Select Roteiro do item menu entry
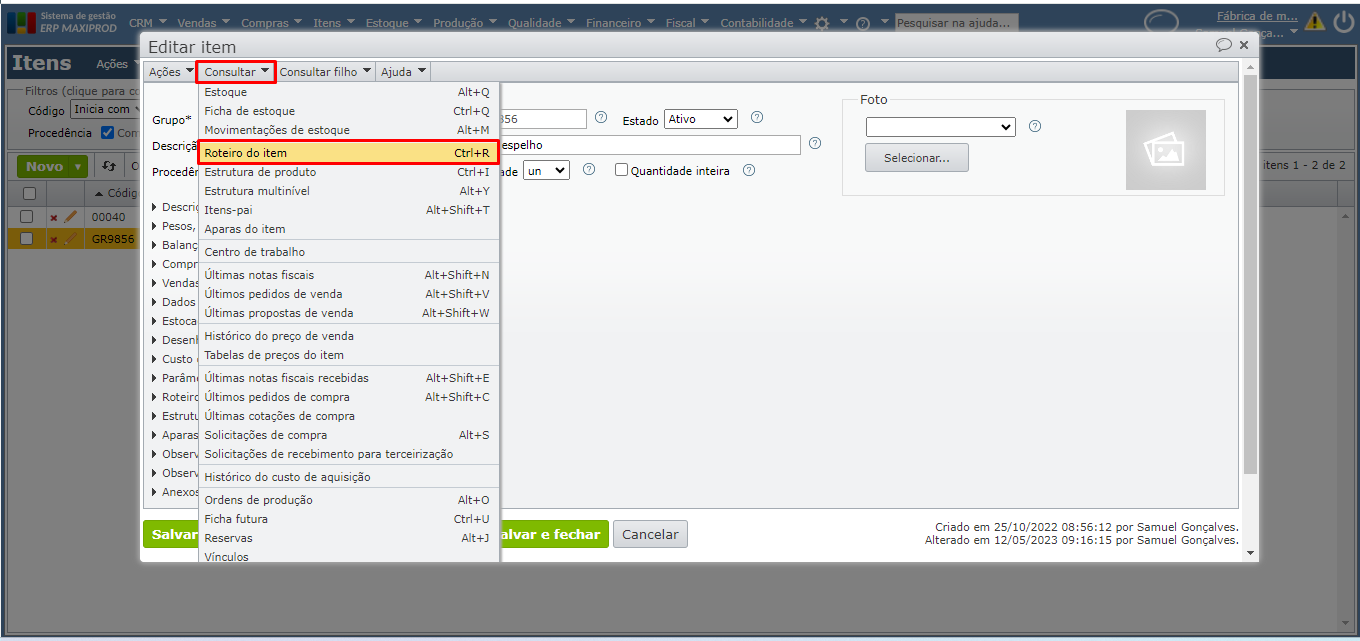The width and height of the screenshot is (1360, 641). 348,153
